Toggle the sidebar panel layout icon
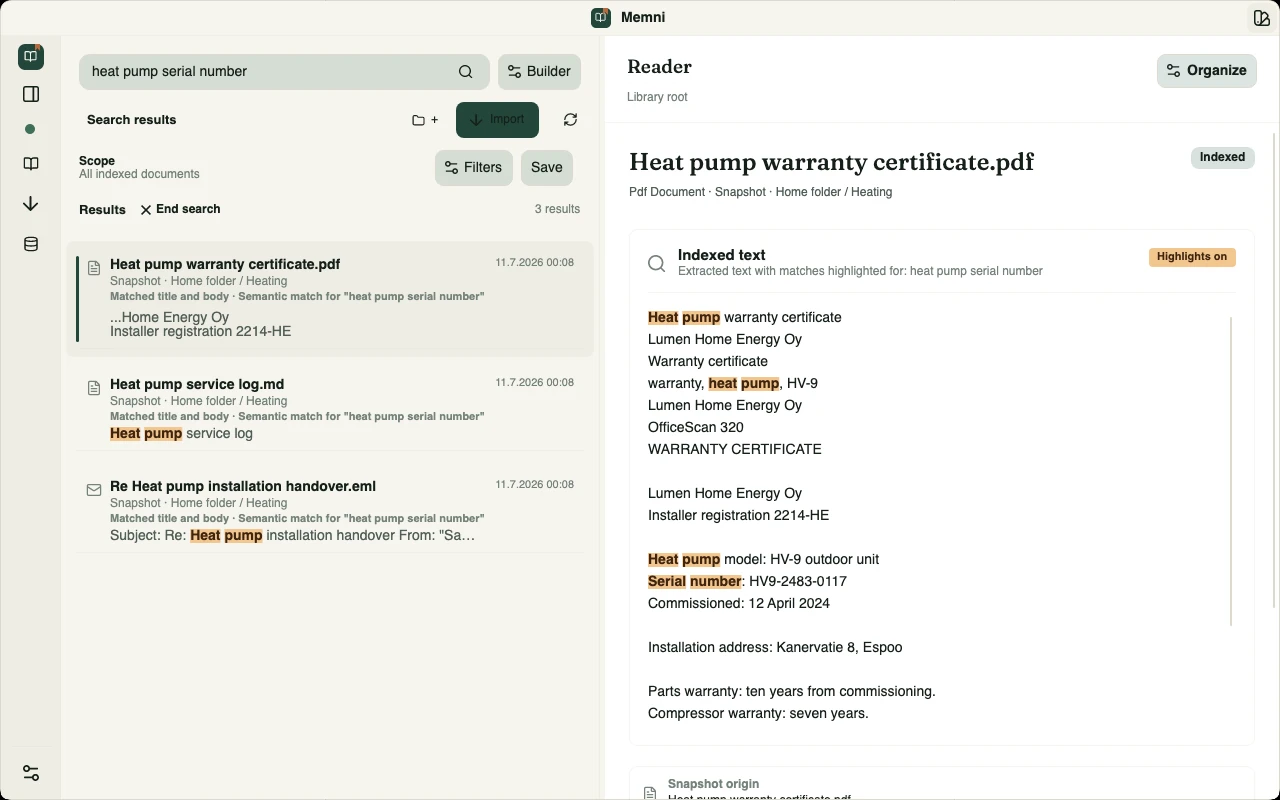Image resolution: width=1280 pixels, height=800 pixels. [31, 94]
